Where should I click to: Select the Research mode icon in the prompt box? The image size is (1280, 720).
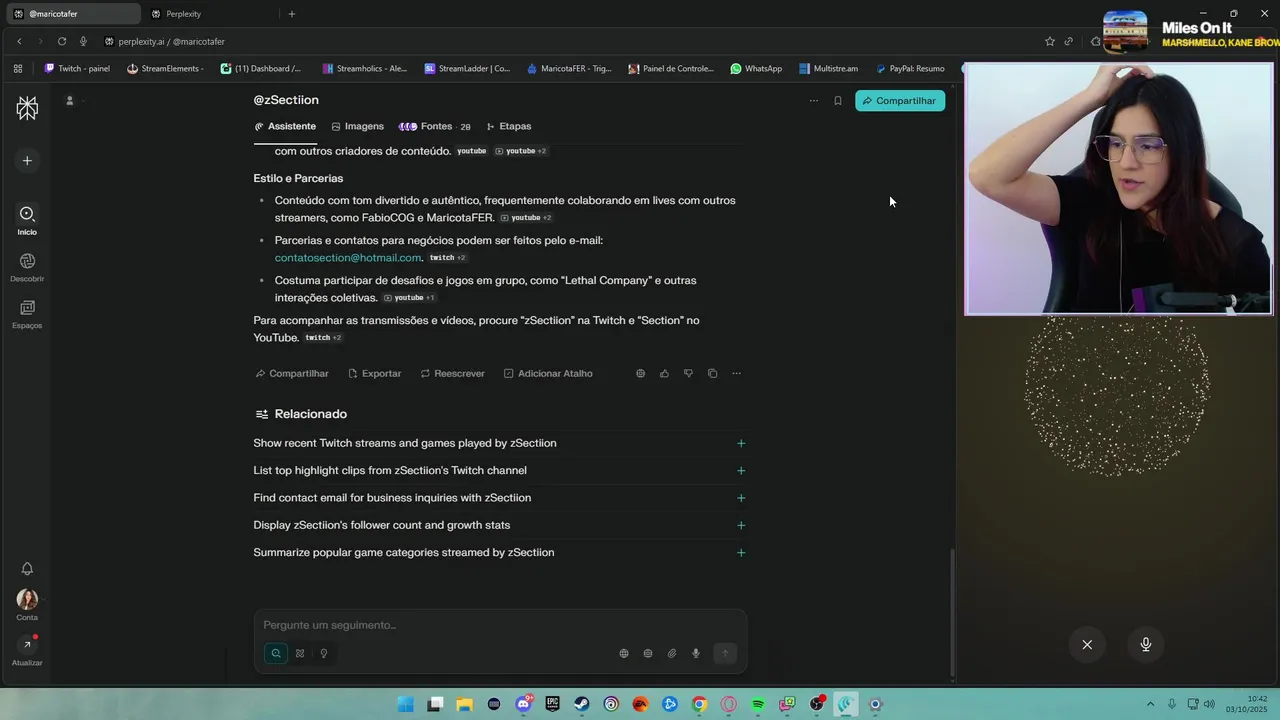[300, 654]
